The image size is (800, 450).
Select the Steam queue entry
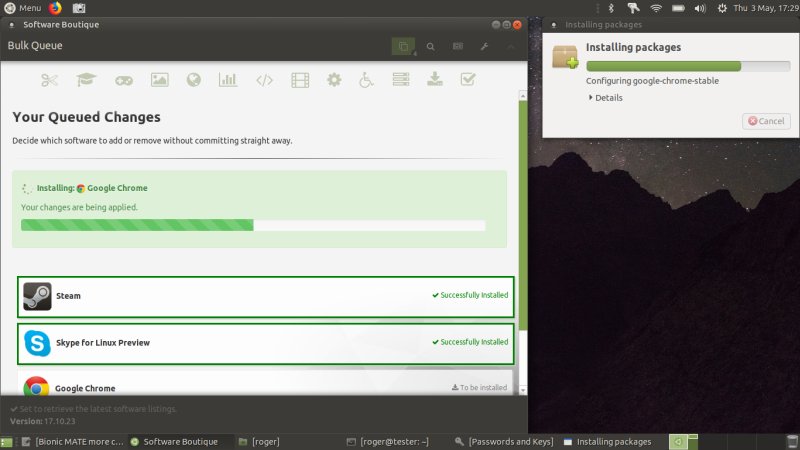coord(265,296)
